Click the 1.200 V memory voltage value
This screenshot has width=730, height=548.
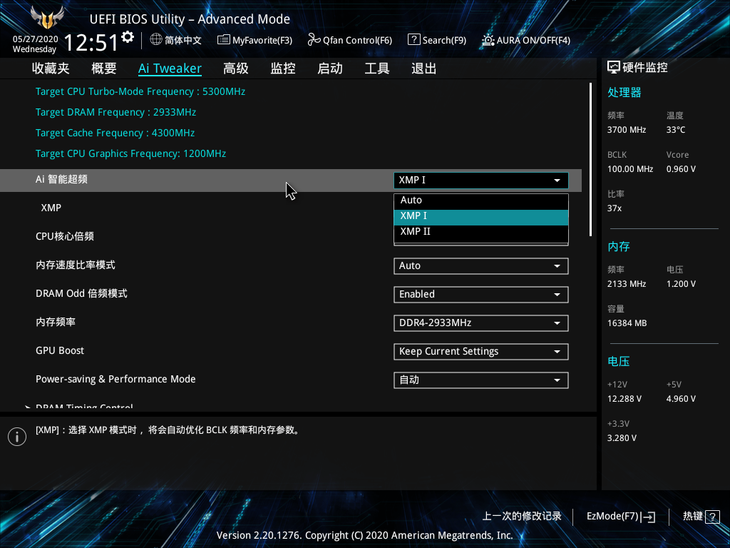pyautogui.click(x=681, y=284)
